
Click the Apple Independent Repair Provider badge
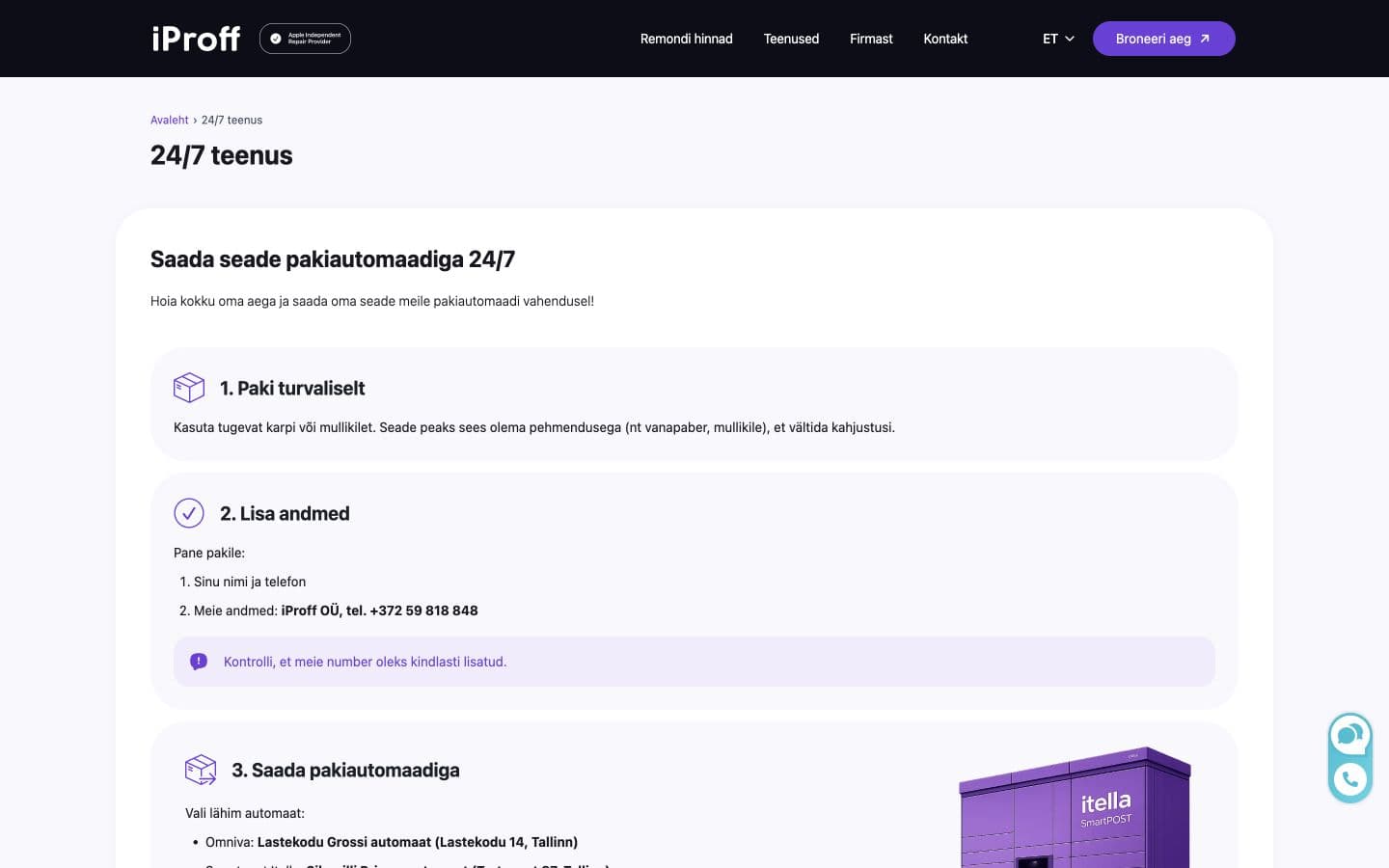point(305,39)
